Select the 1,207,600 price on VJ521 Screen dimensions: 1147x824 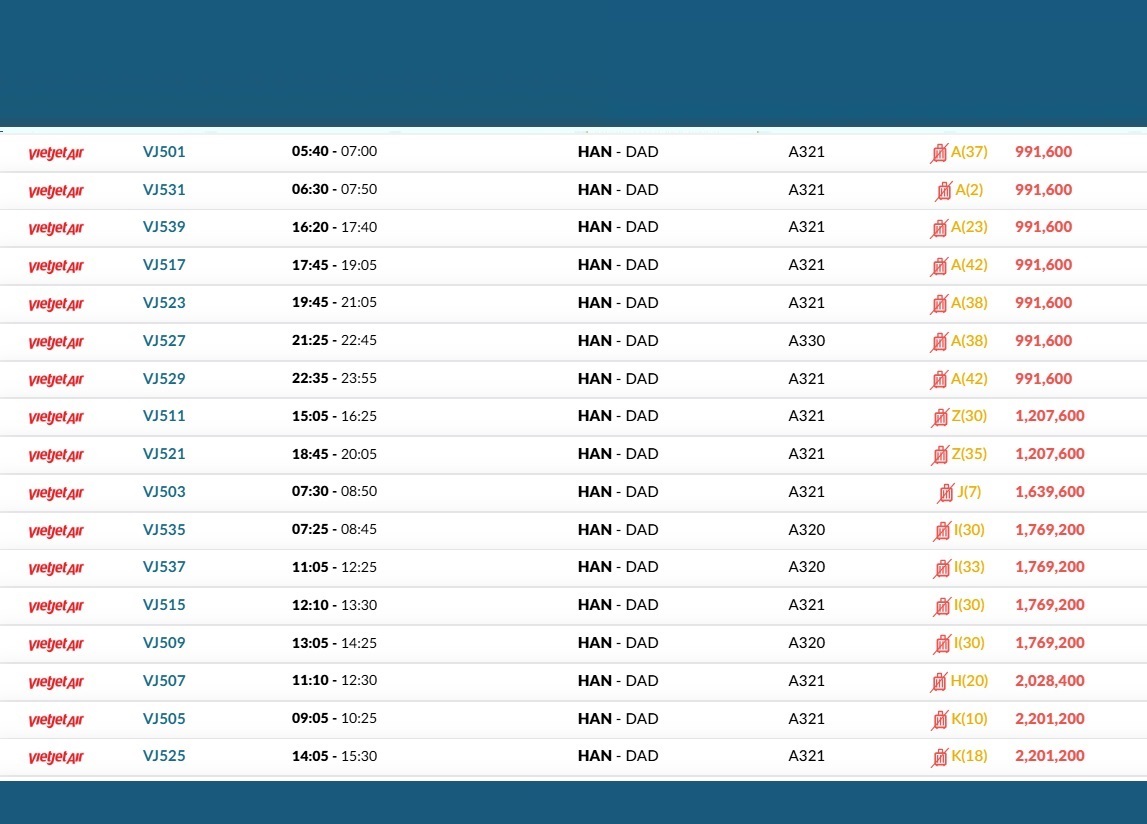1050,454
